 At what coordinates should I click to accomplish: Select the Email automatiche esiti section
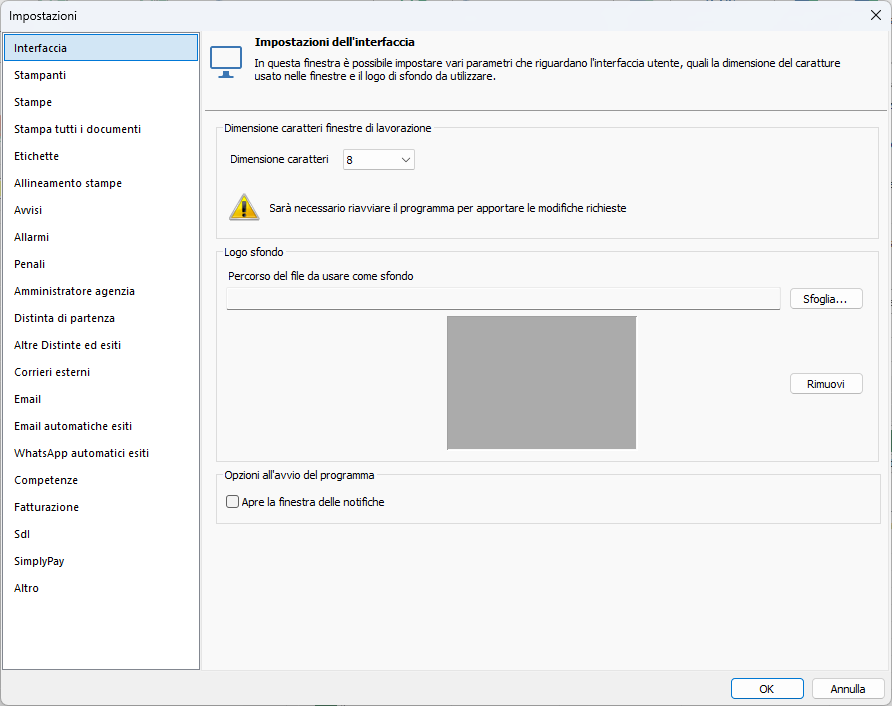coord(73,426)
